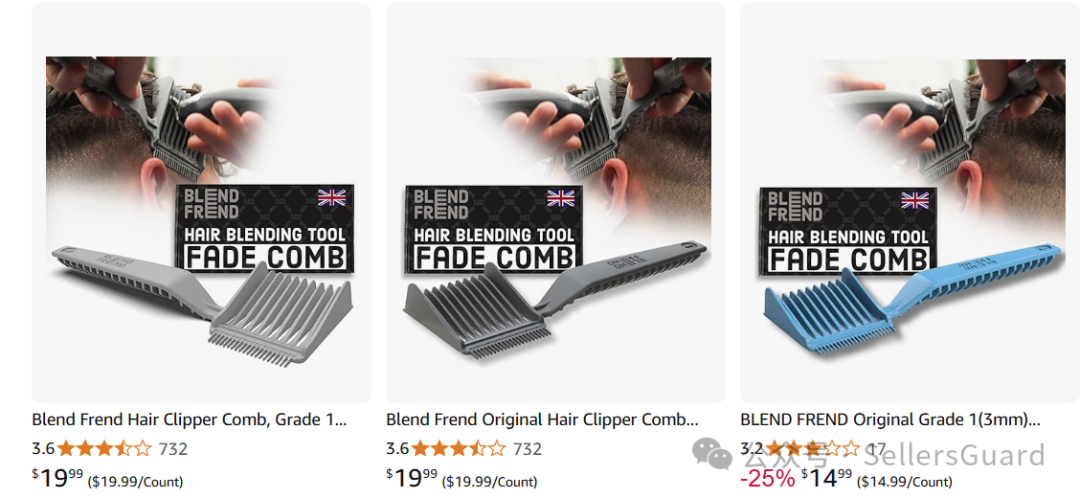This screenshot has height=498, width=1080.
Task: Click the -25% discount label
Action: pyautogui.click(x=767, y=477)
